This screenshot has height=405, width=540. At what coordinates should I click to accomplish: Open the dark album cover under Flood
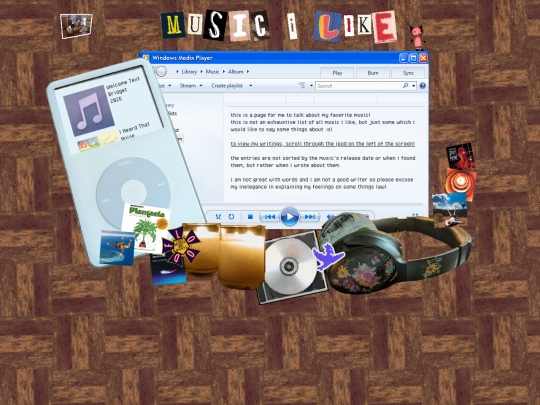[168, 272]
